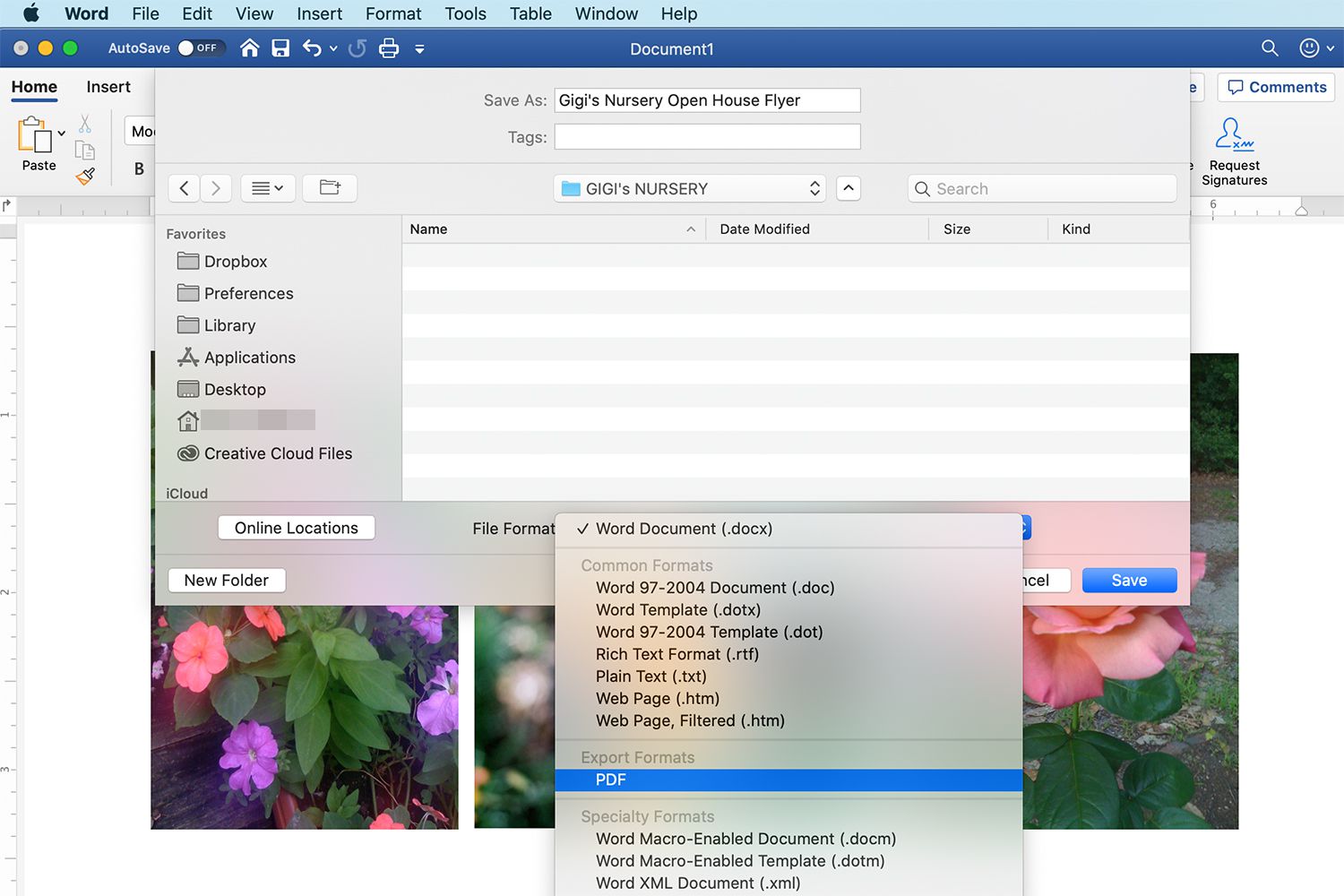The height and width of the screenshot is (896, 1344).
Task: Click the Save button
Action: pyautogui.click(x=1129, y=581)
